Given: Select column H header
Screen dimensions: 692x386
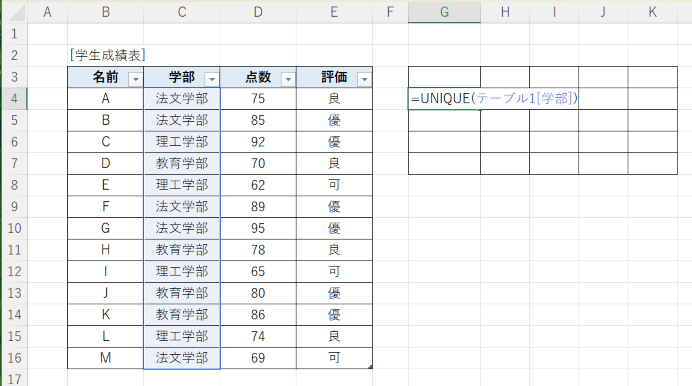Looking at the screenshot, I should click(x=505, y=12).
